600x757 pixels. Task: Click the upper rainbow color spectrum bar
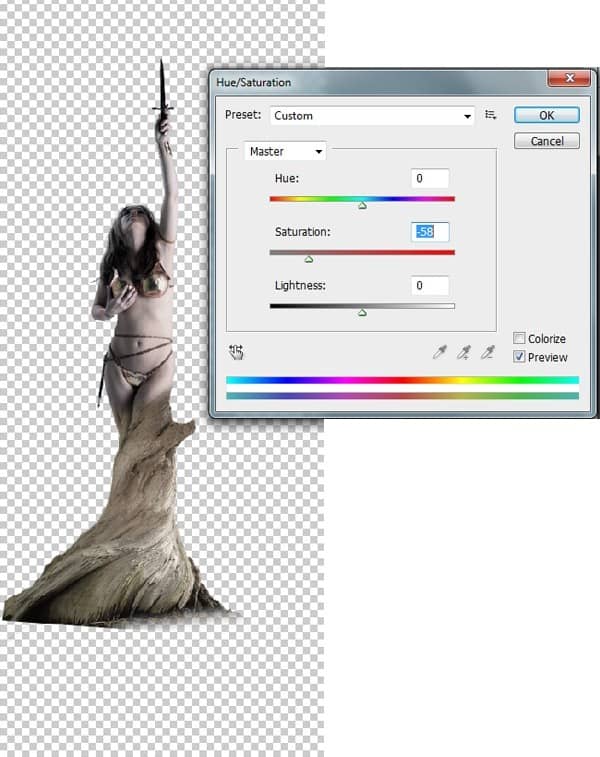pyautogui.click(x=402, y=380)
